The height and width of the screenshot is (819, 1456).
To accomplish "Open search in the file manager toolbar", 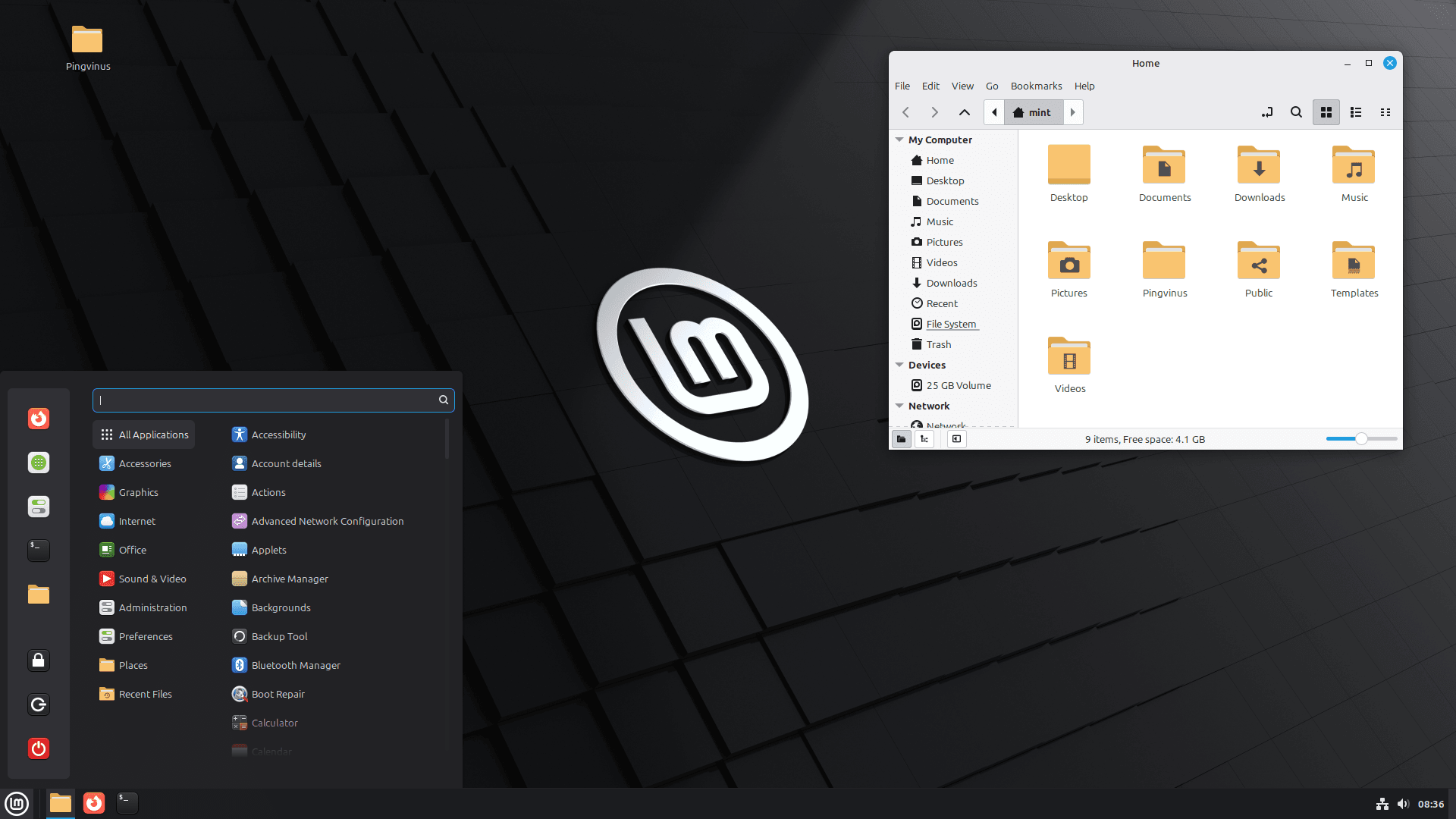I will pyautogui.click(x=1296, y=112).
